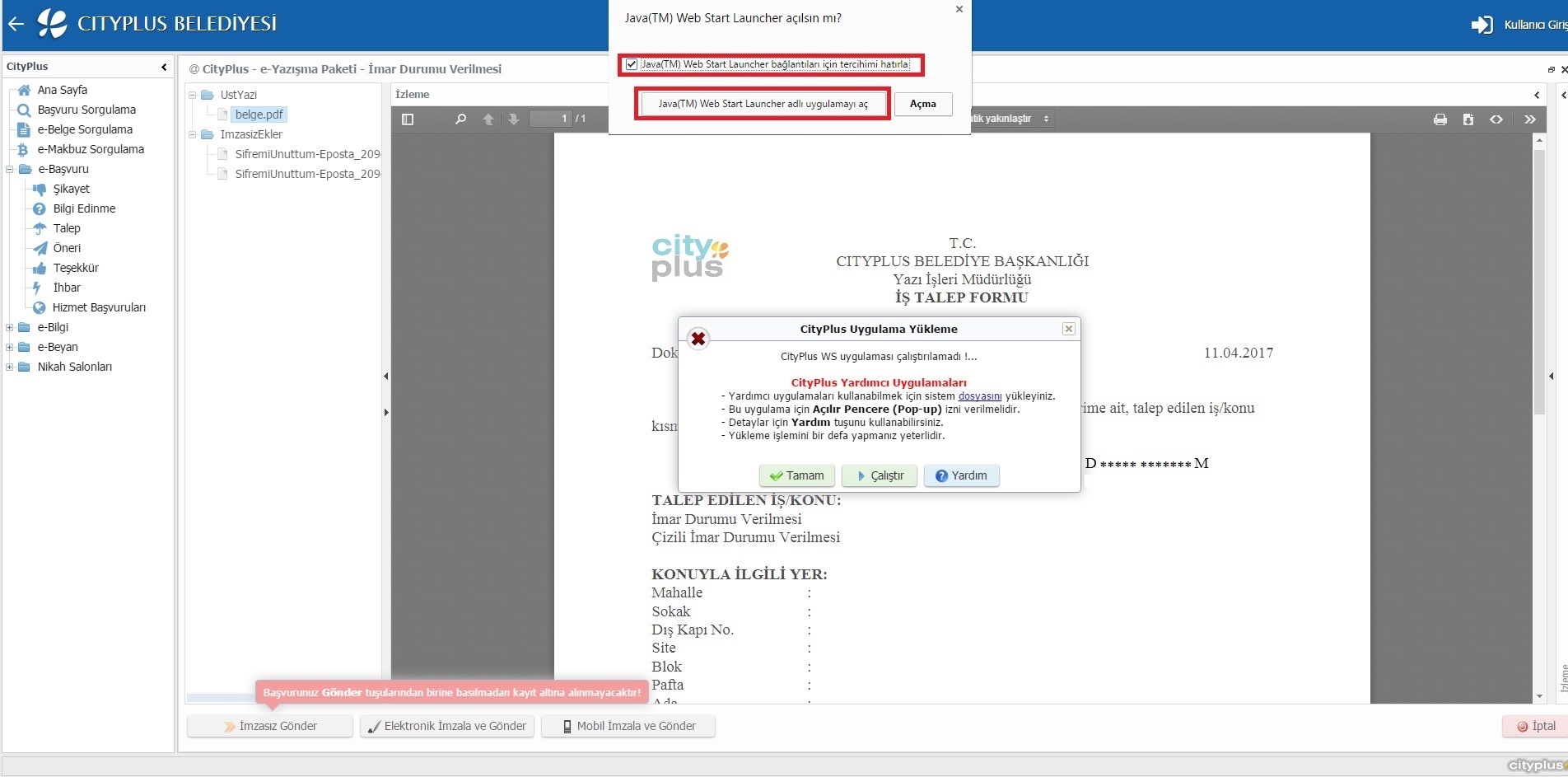Click open Java Web Start Launcher button

763,104
